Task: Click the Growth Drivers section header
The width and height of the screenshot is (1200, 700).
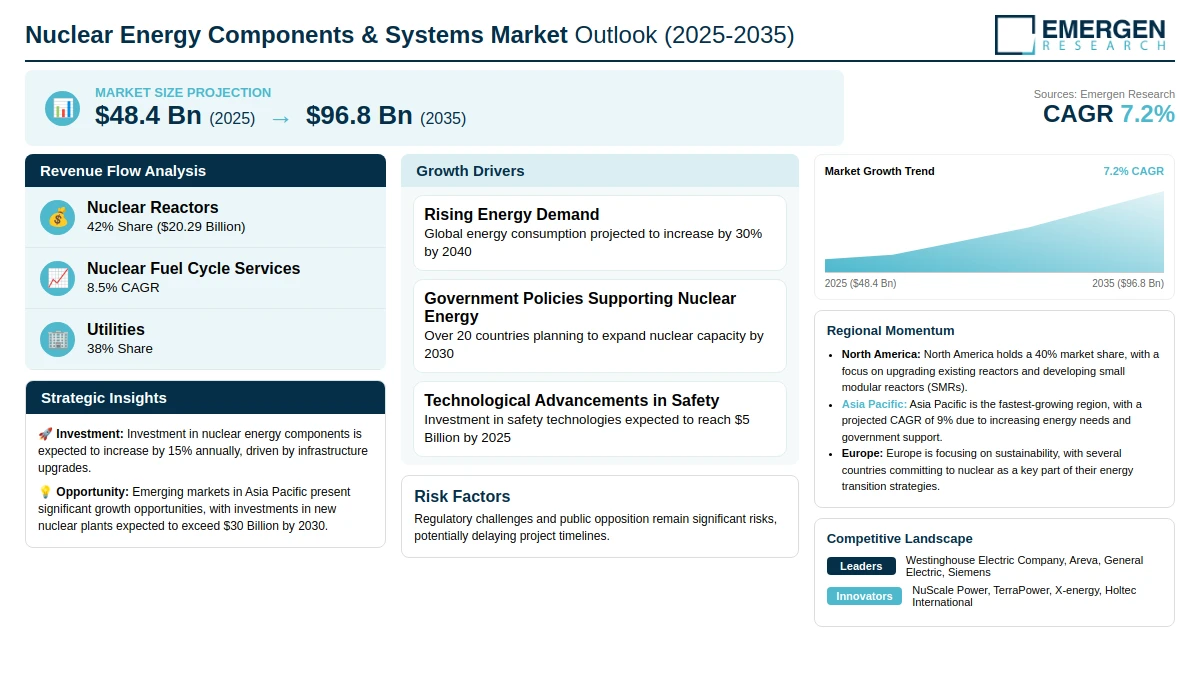Action: pos(600,171)
